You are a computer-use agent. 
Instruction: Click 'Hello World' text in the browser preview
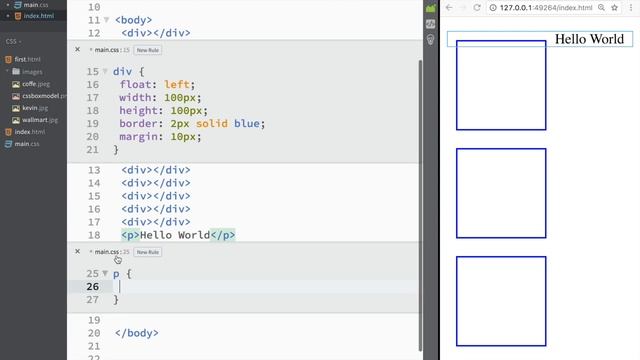click(589, 39)
